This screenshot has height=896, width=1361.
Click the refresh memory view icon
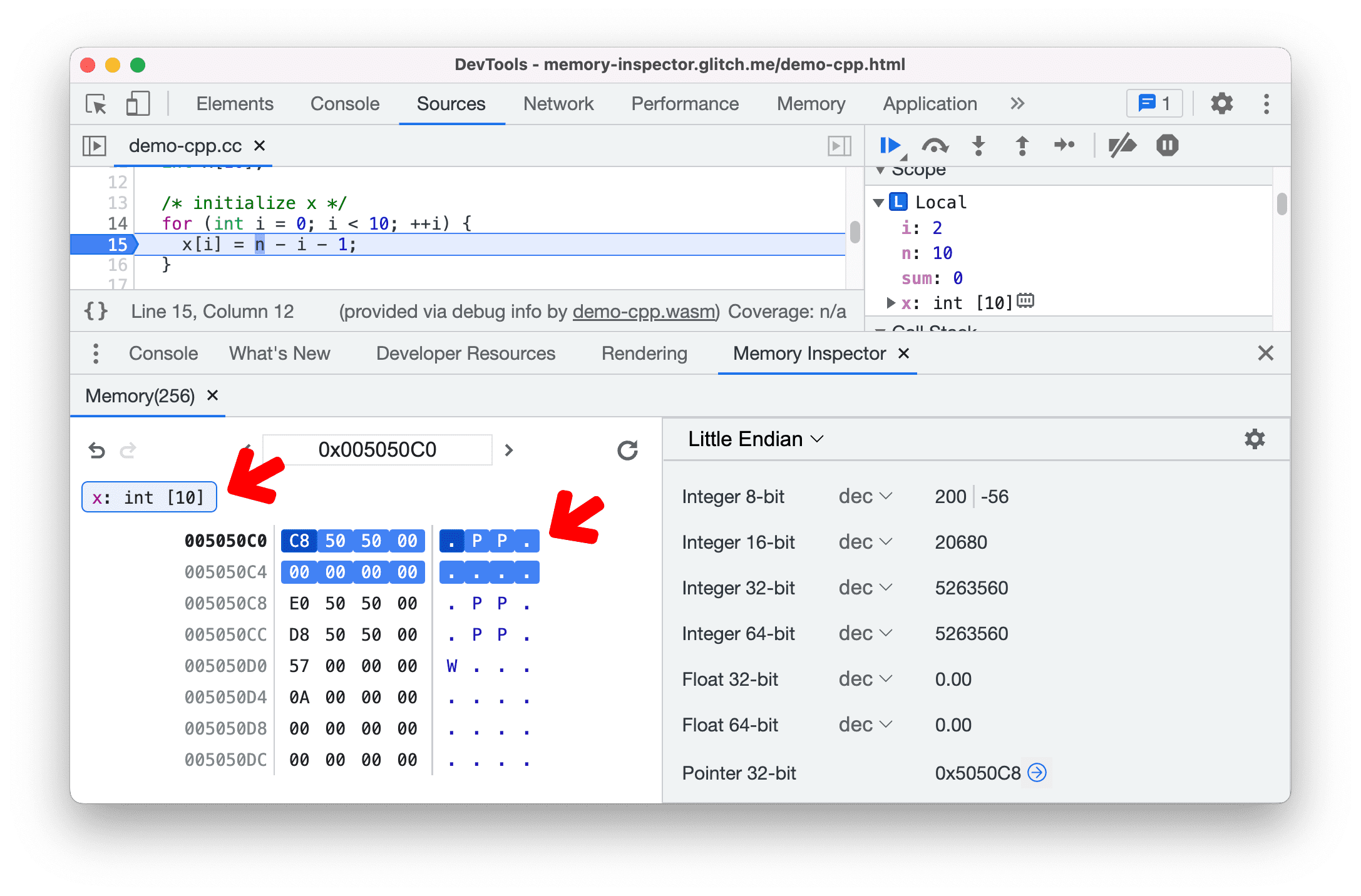click(x=626, y=449)
